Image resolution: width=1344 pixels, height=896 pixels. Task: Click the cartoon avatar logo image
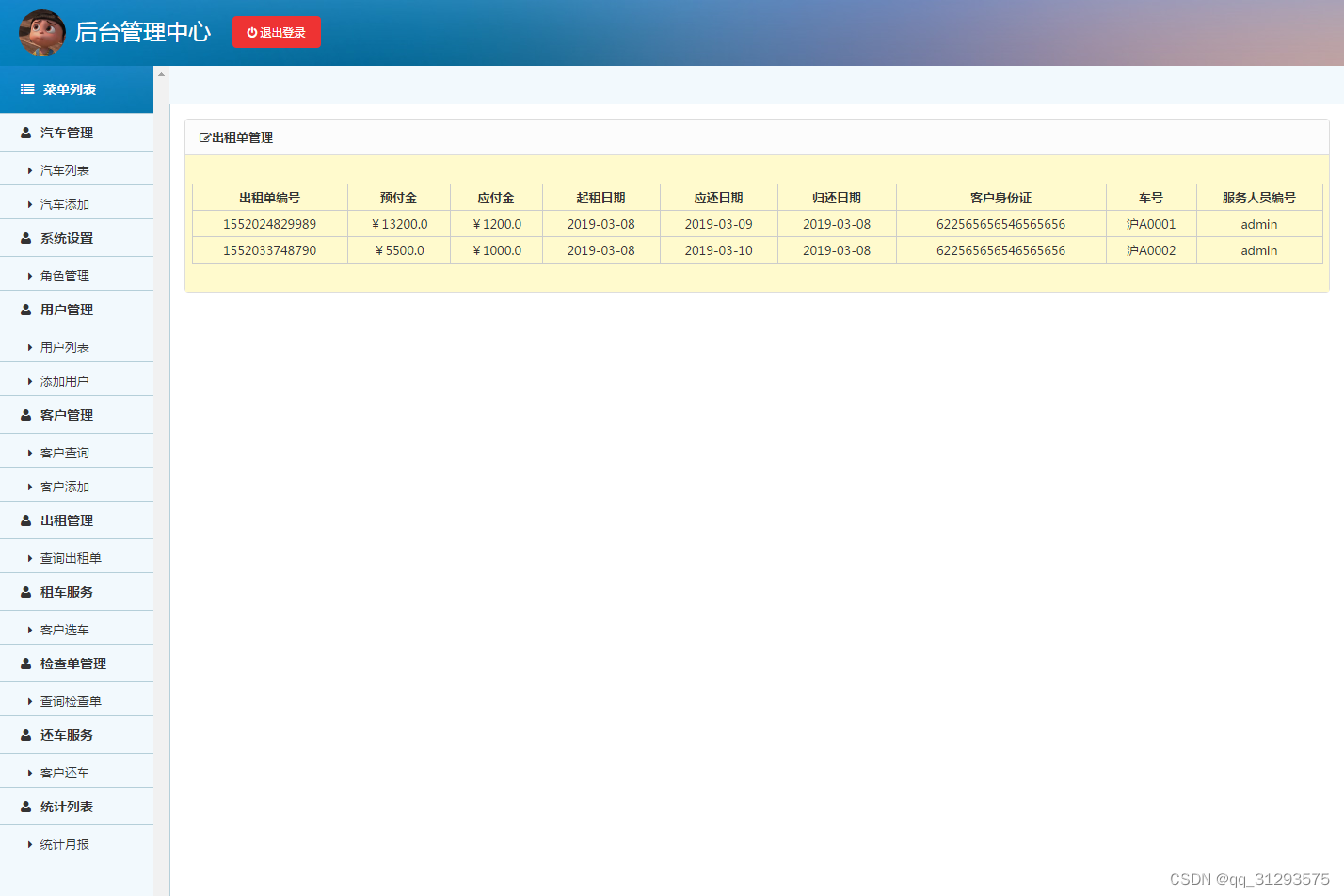pyautogui.click(x=42, y=33)
